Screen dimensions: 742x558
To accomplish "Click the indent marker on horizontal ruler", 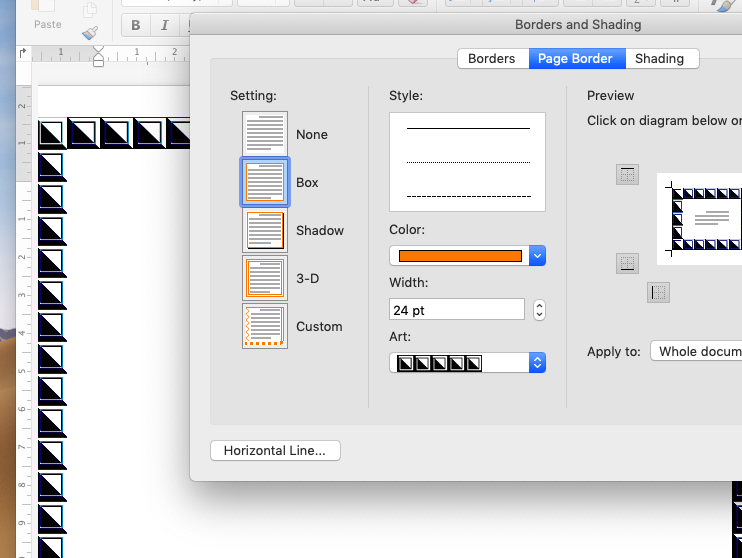I will tap(98, 56).
